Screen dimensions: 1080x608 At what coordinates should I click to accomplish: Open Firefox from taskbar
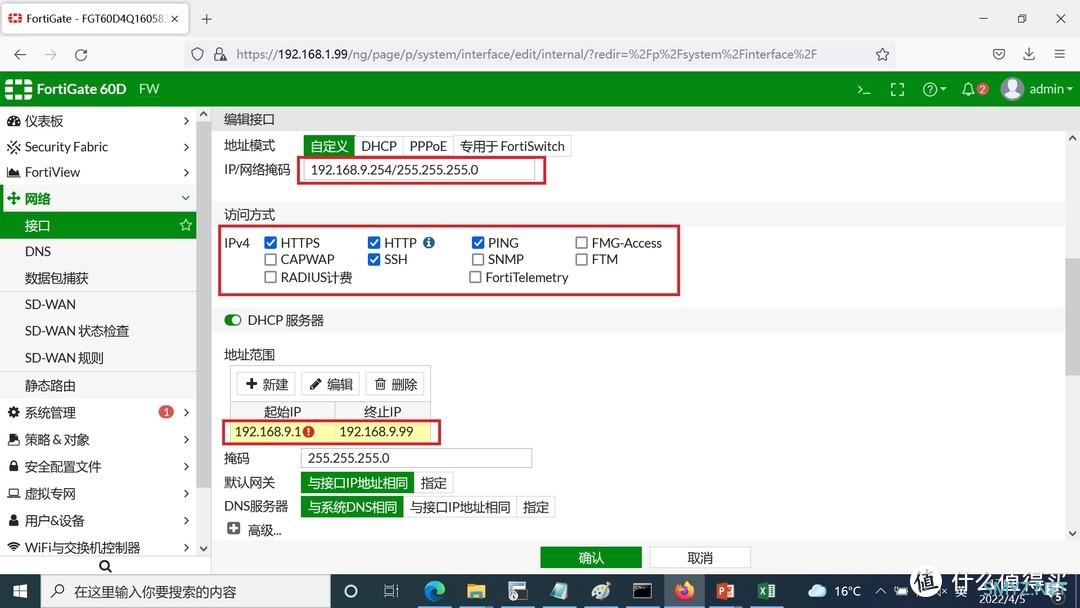click(684, 591)
